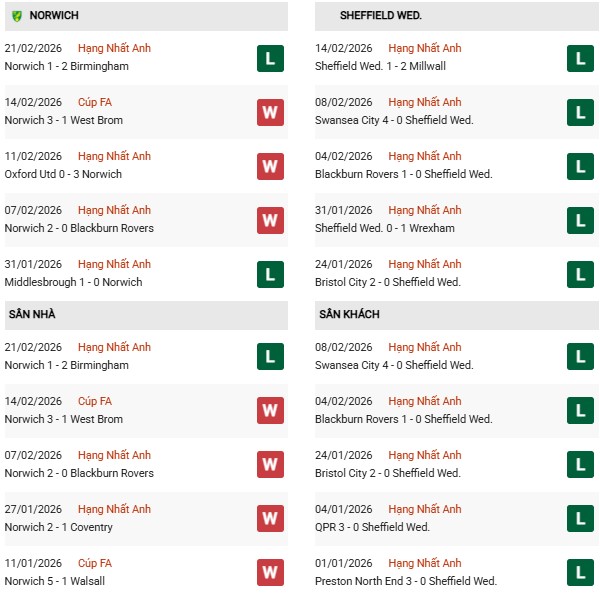
Task: Open the SÂN KHÁCH away section header
Action: (x=349, y=315)
